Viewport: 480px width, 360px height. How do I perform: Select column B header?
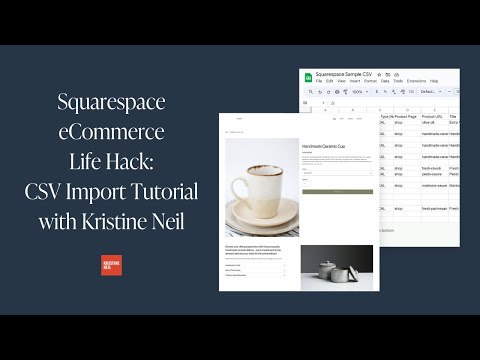click(x=353, y=110)
